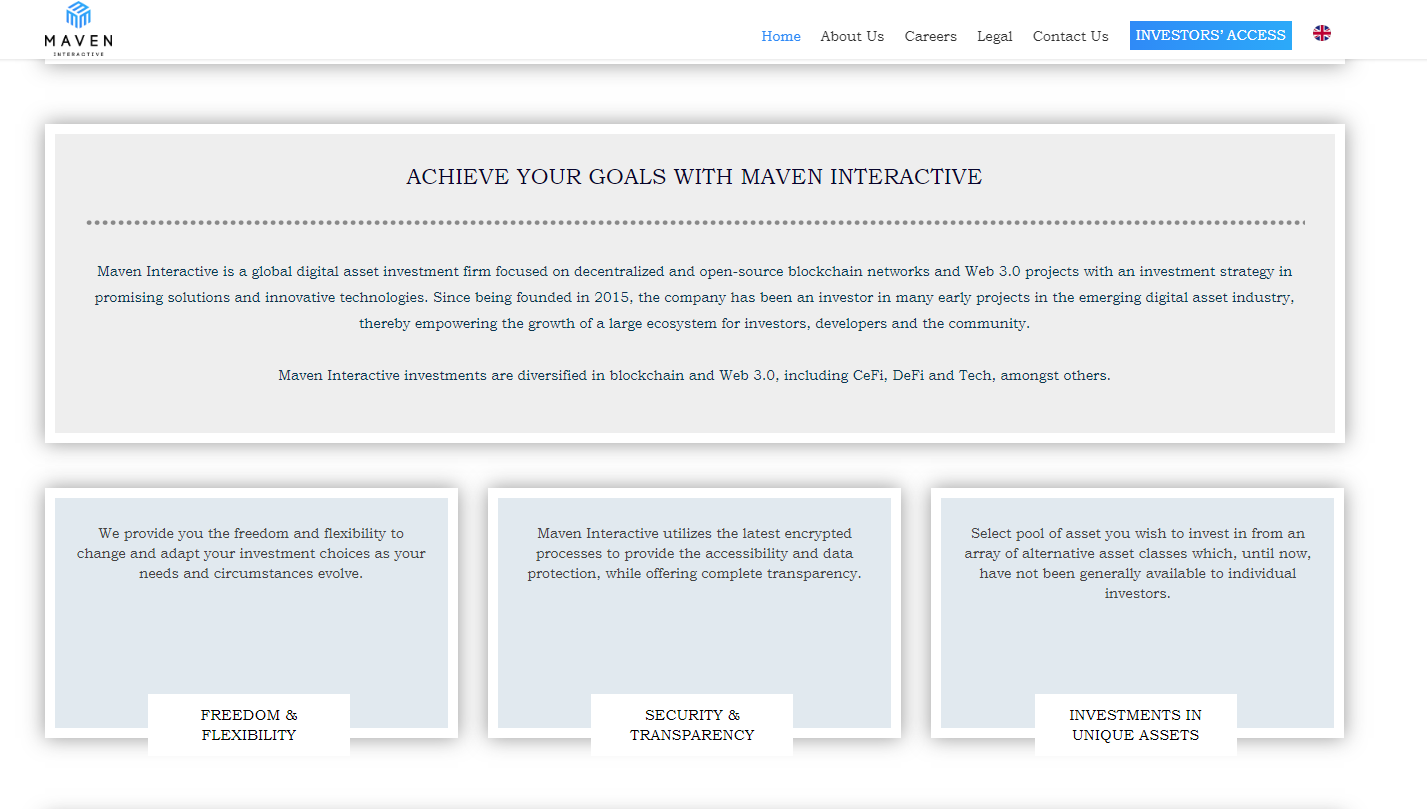The image size is (1427, 809).
Task: Select the Investments in Unique Assets label
Action: tap(1136, 725)
